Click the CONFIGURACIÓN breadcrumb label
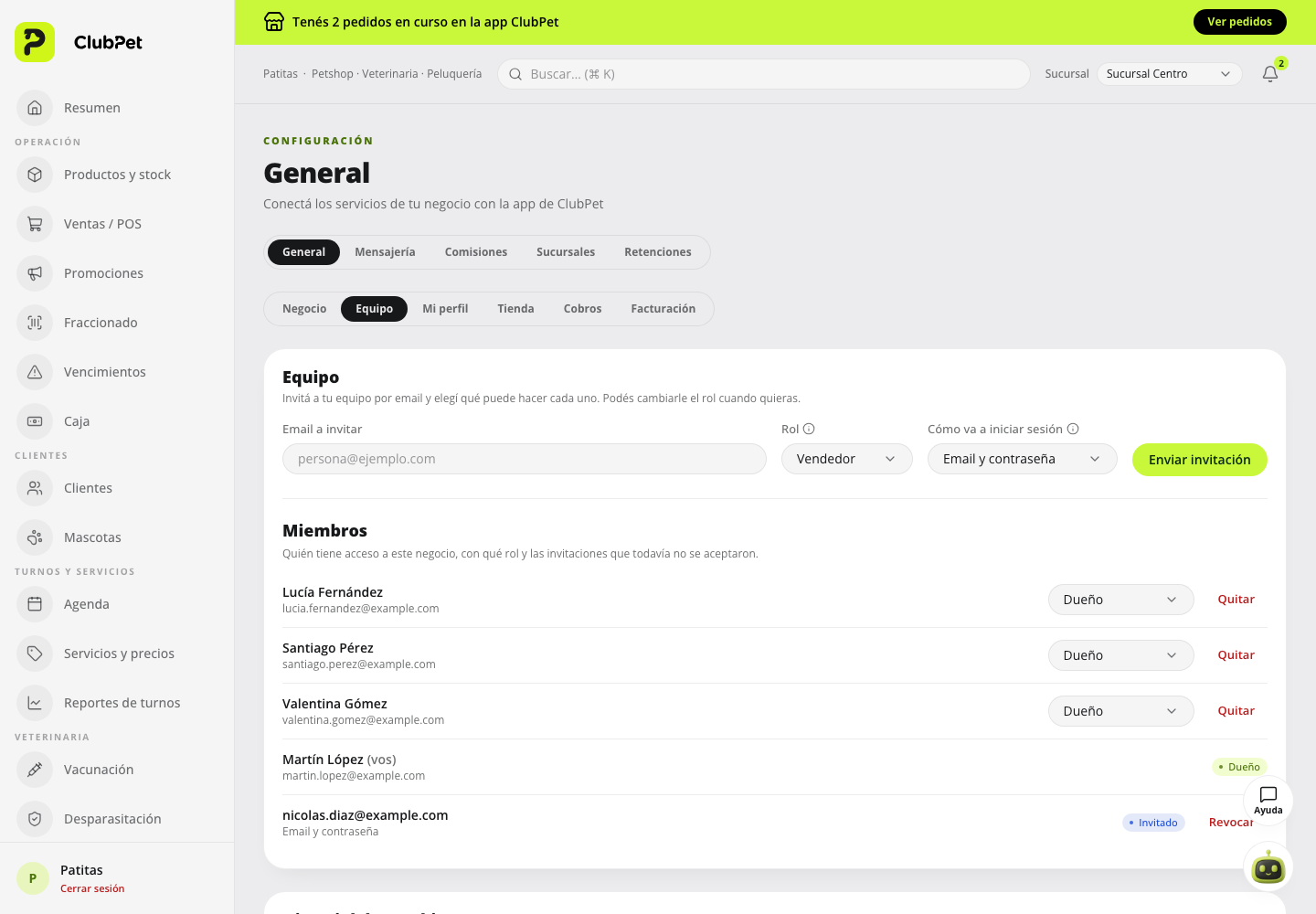 click(x=318, y=141)
